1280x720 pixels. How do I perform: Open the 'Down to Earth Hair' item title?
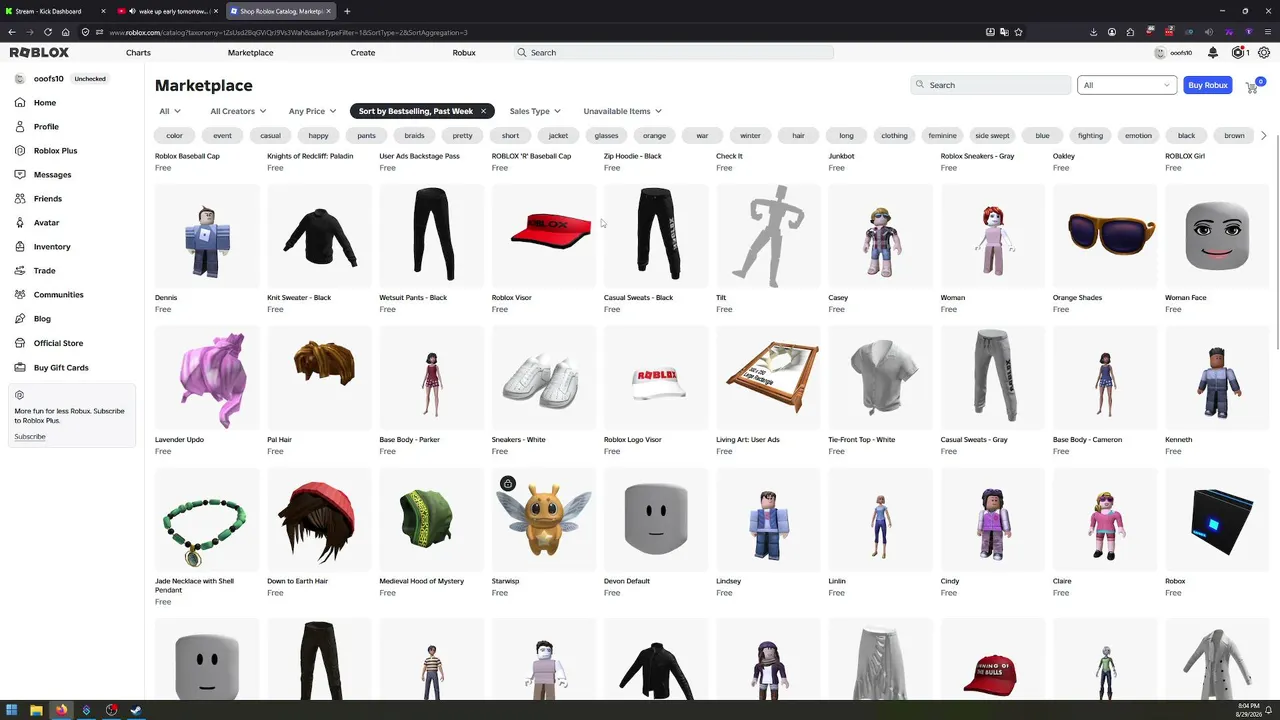pos(298,581)
